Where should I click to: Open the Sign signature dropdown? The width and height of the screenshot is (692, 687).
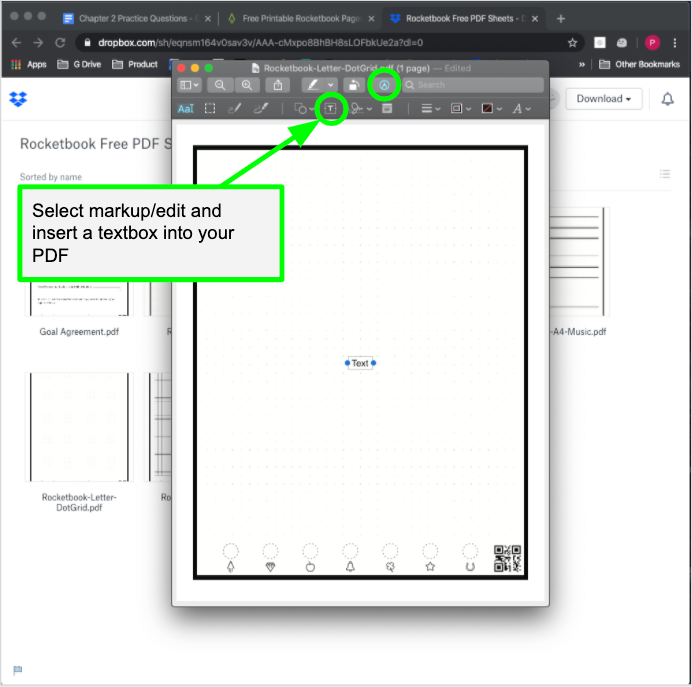point(361,109)
